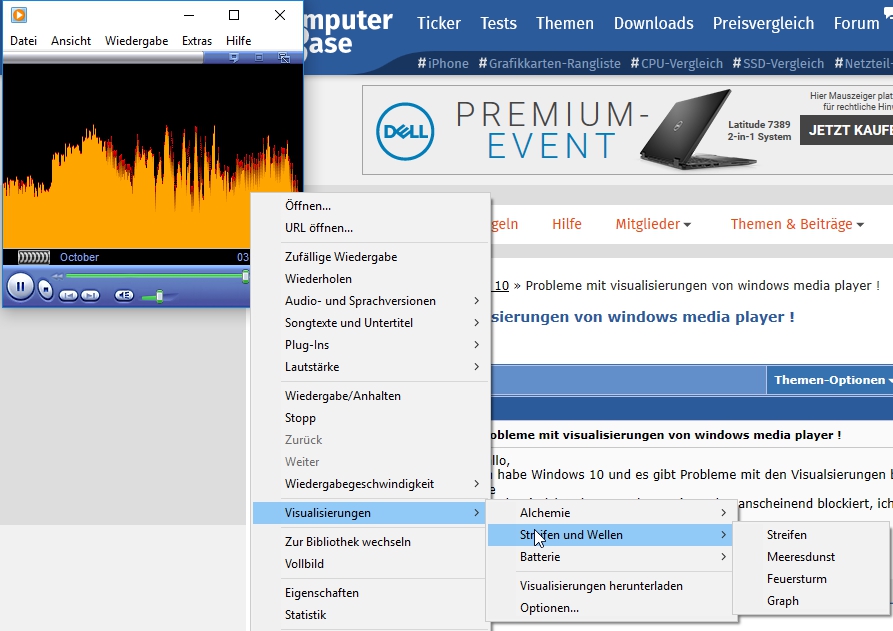The image size is (893, 631).
Task: Click the #CPU-Vergleich tag link
Action: tap(677, 63)
